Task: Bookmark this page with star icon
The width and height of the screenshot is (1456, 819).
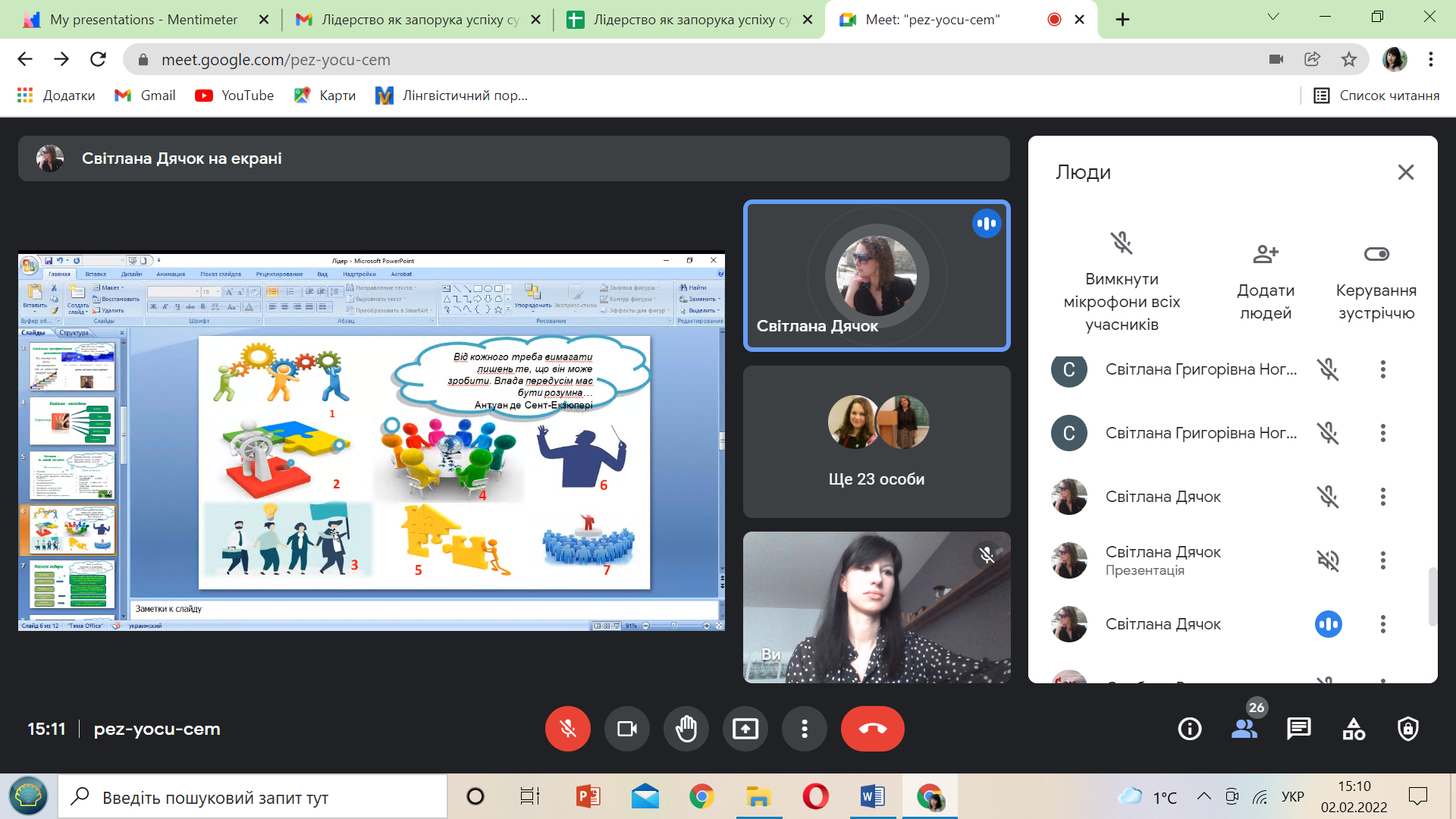Action: pyautogui.click(x=1348, y=59)
